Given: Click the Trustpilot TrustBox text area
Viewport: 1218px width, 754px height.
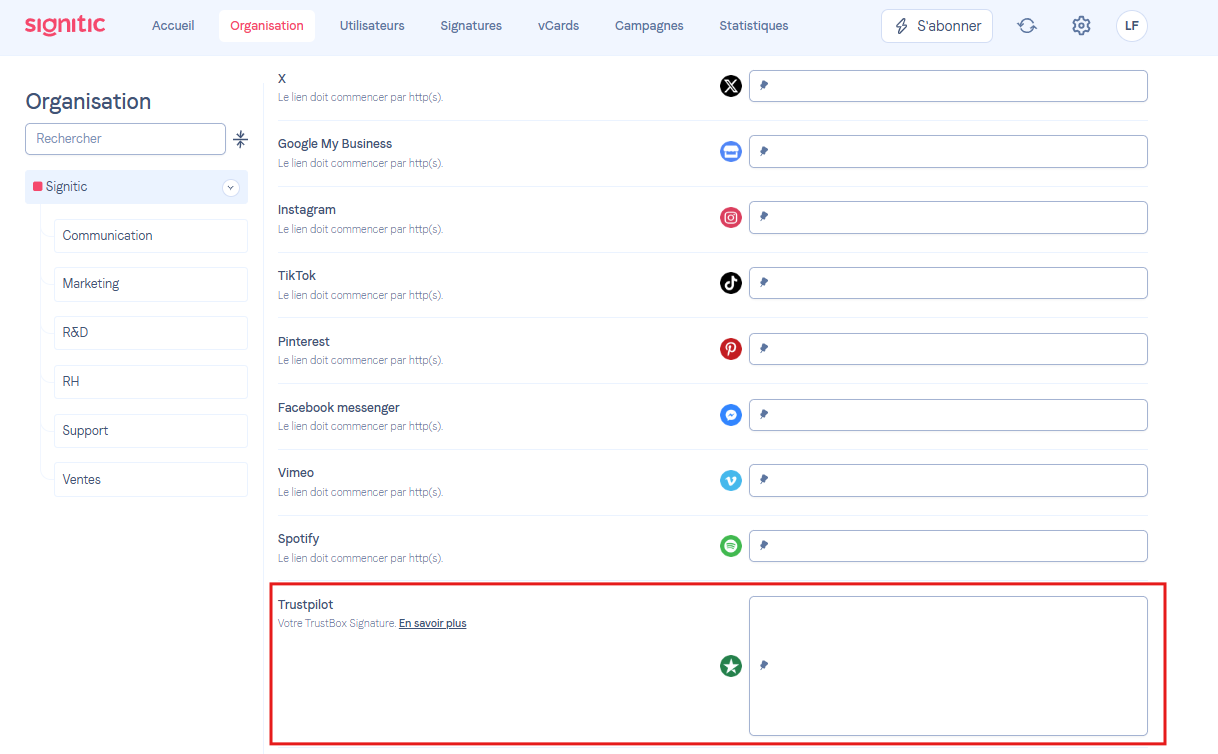Looking at the screenshot, I should [x=948, y=666].
